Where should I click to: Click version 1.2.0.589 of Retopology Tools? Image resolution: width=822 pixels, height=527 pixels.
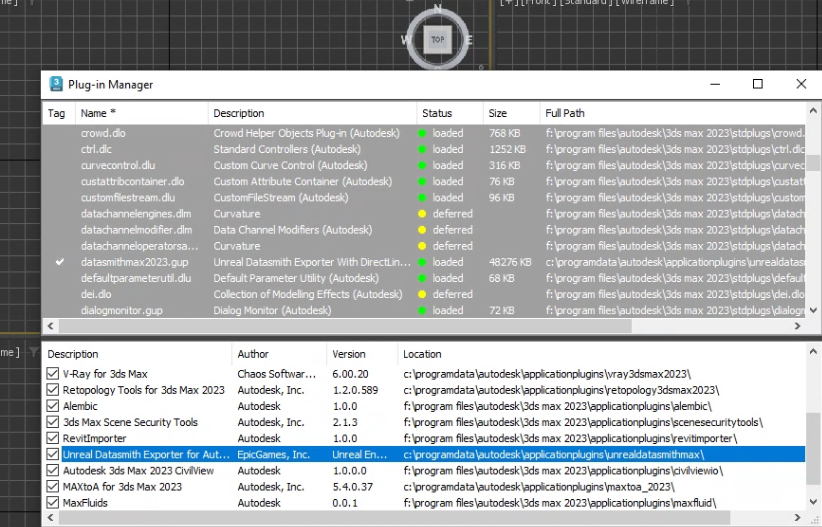coord(355,390)
